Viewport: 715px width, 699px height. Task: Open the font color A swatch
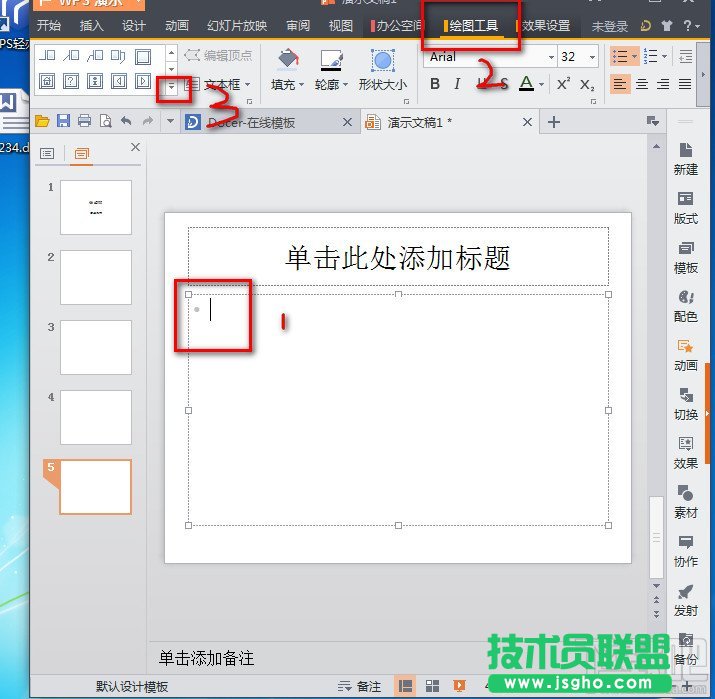[x=526, y=85]
